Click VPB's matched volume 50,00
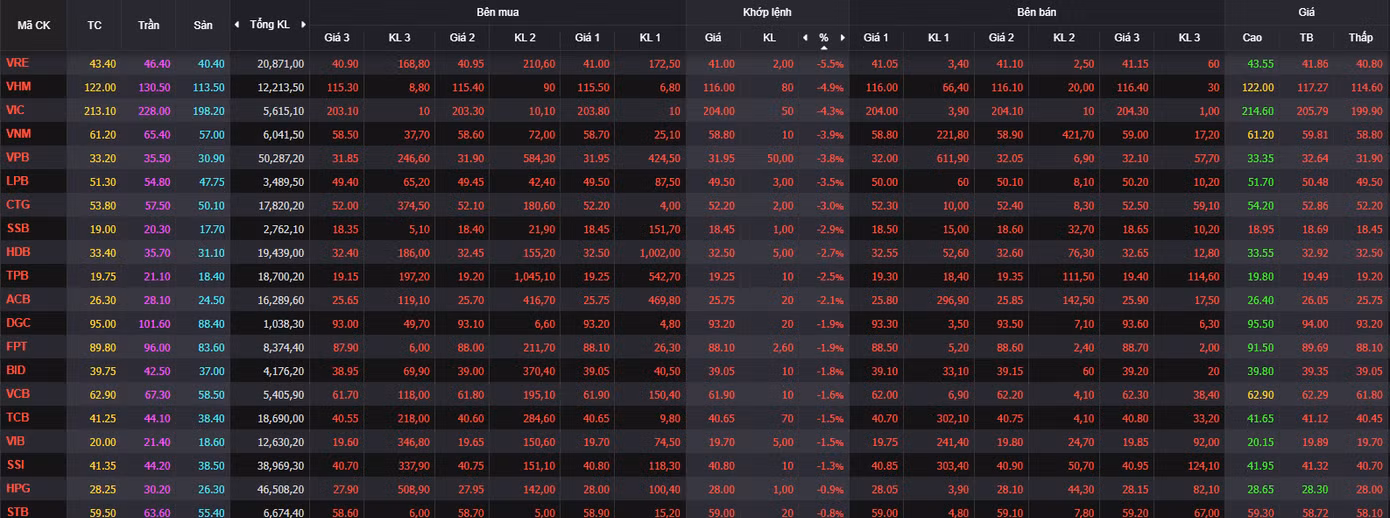This screenshot has width=1390, height=518. pos(779,158)
